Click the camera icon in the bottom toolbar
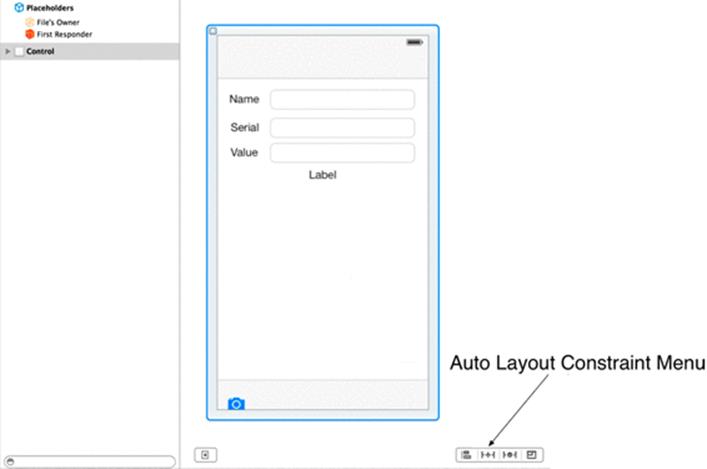 click(236, 404)
